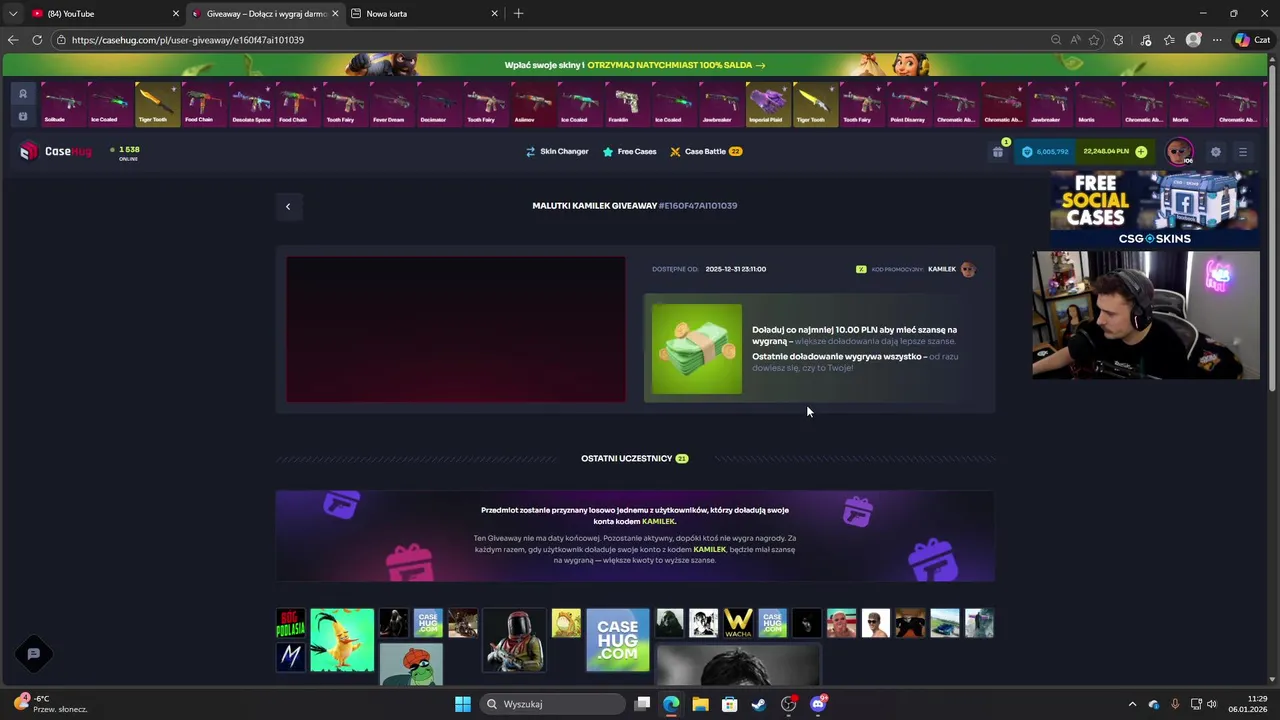The height and width of the screenshot is (720, 1280).
Task: Open the hamburger menu in site header
Action: (1243, 152)
